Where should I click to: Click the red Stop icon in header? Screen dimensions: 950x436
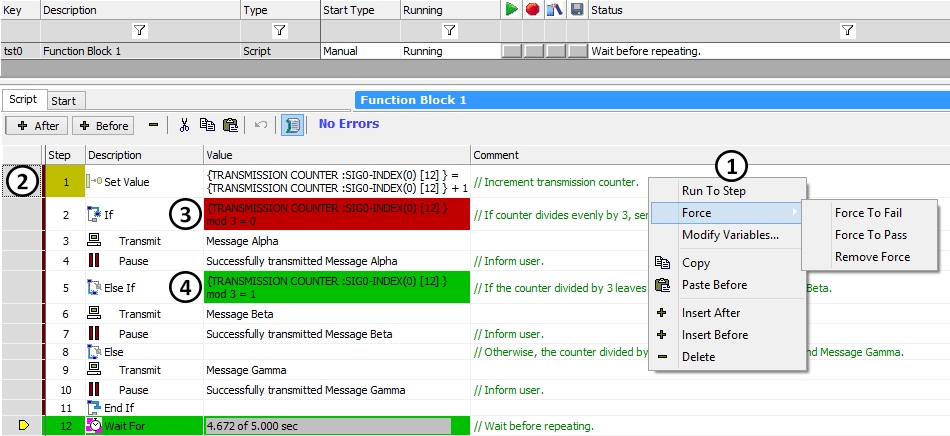533,10
